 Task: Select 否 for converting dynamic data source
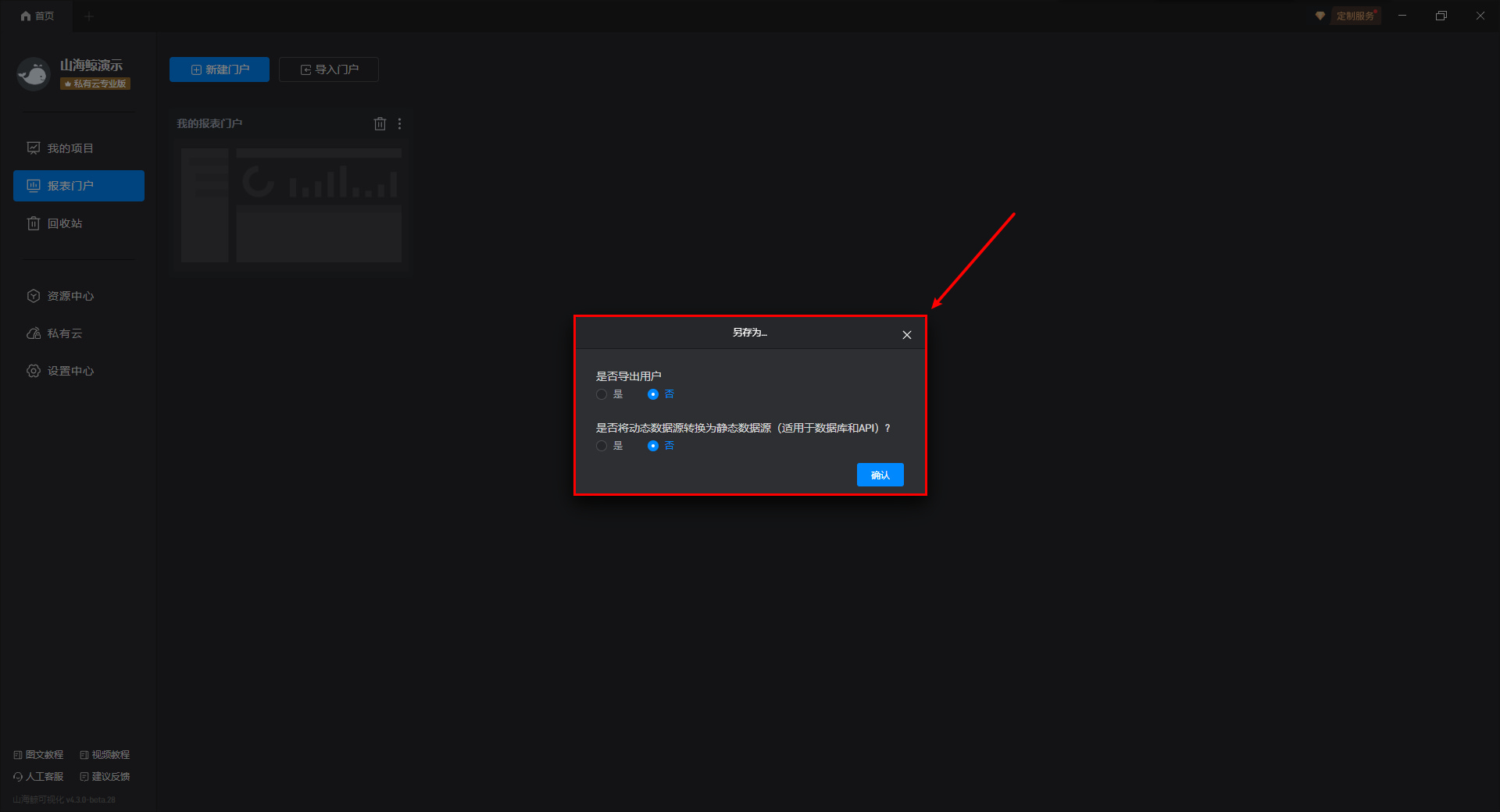point(653,446)
